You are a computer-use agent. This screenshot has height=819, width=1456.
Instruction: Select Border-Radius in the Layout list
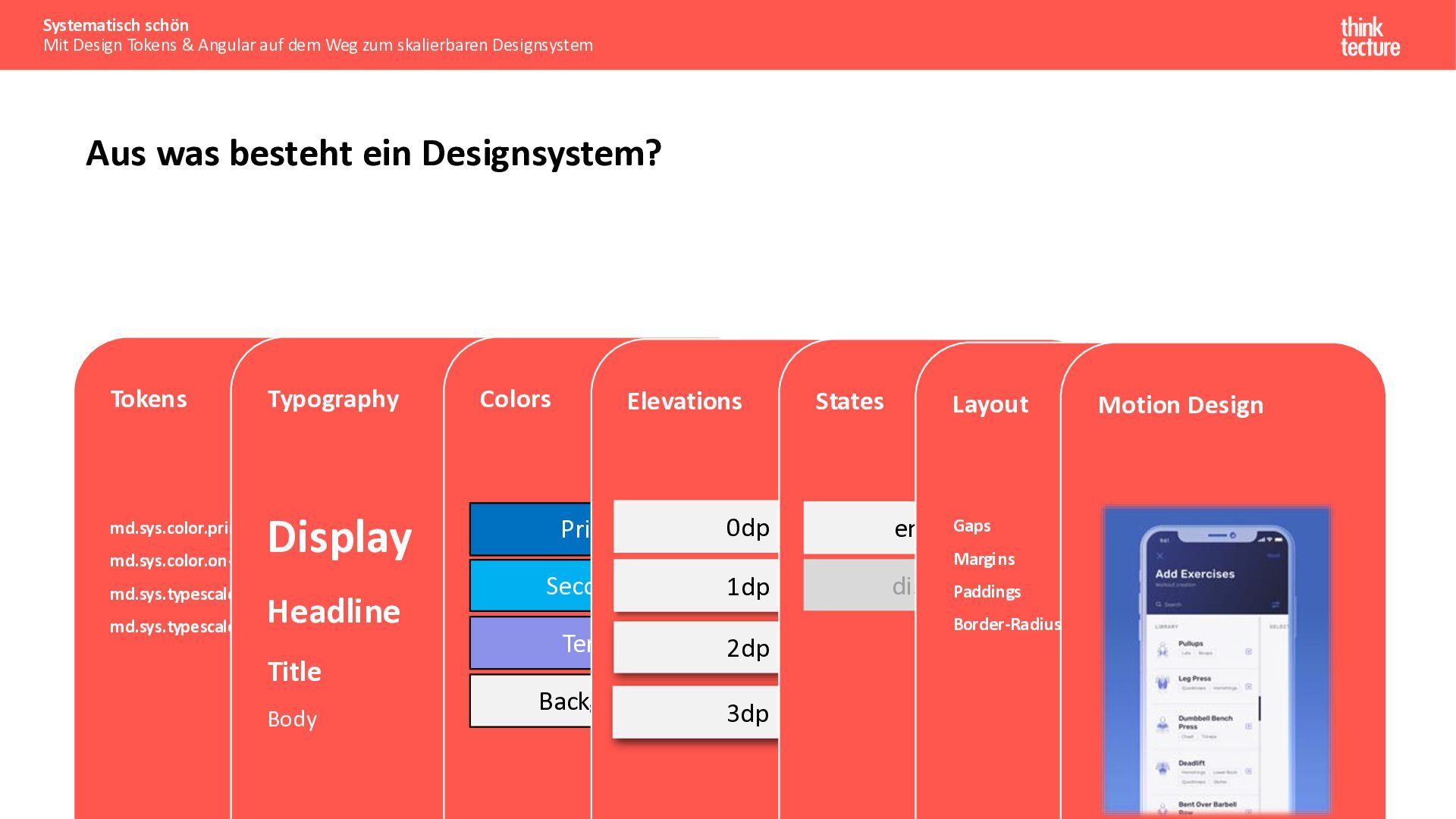[1006, 624]
